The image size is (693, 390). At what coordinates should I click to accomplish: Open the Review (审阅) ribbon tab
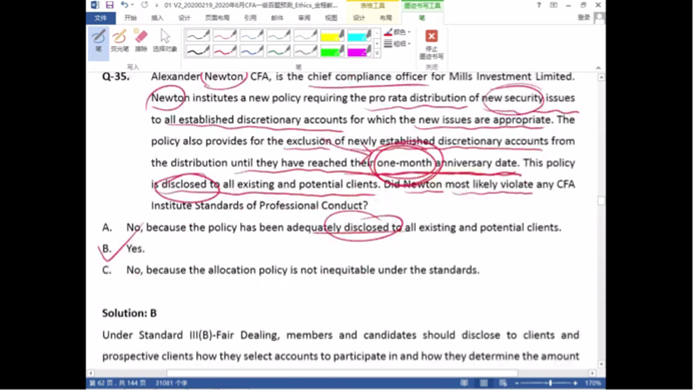(x=304, y=18)
